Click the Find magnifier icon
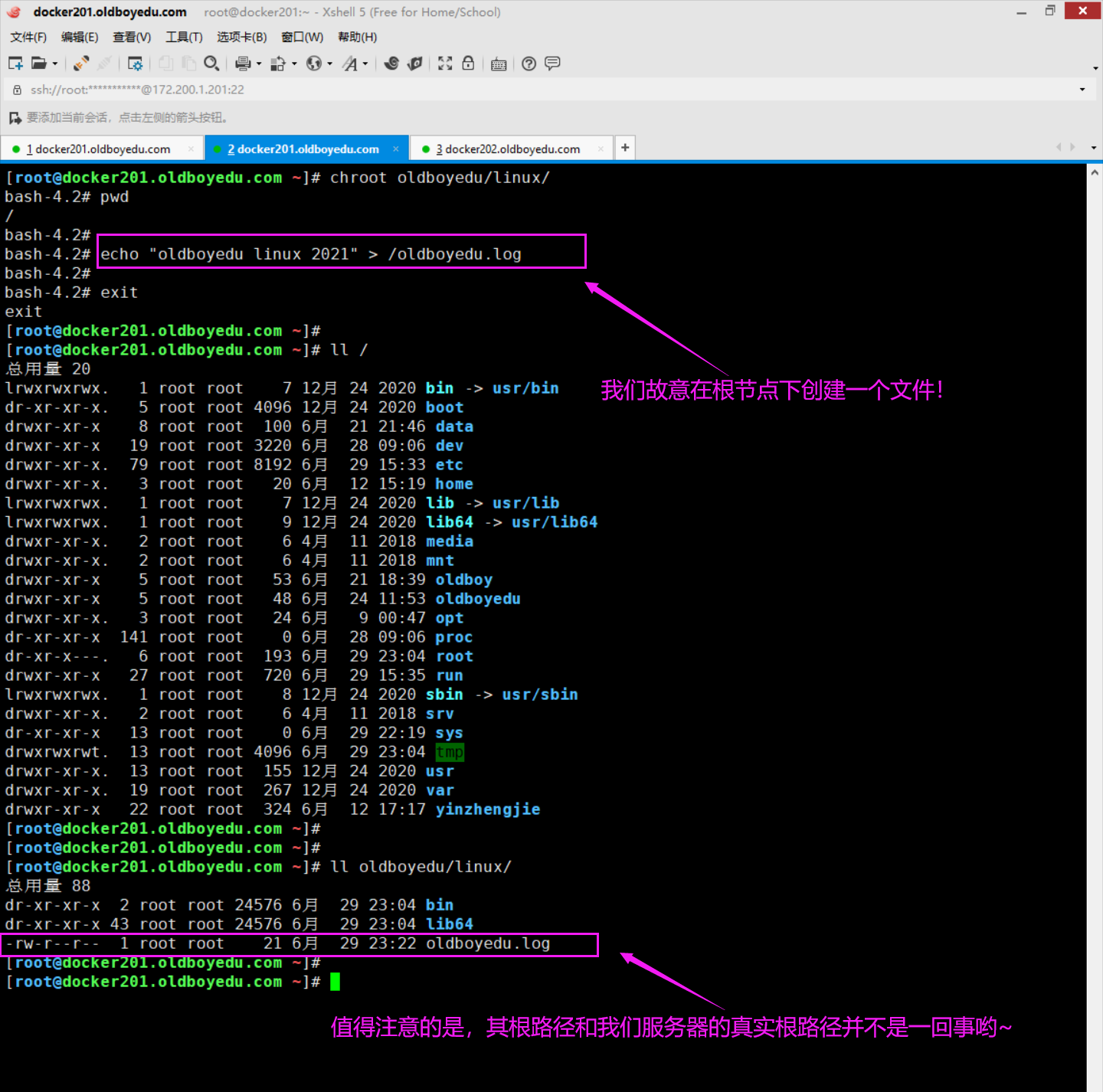Image resolution: width=1103 pixels, height=1092 pixels. [211, 64]
